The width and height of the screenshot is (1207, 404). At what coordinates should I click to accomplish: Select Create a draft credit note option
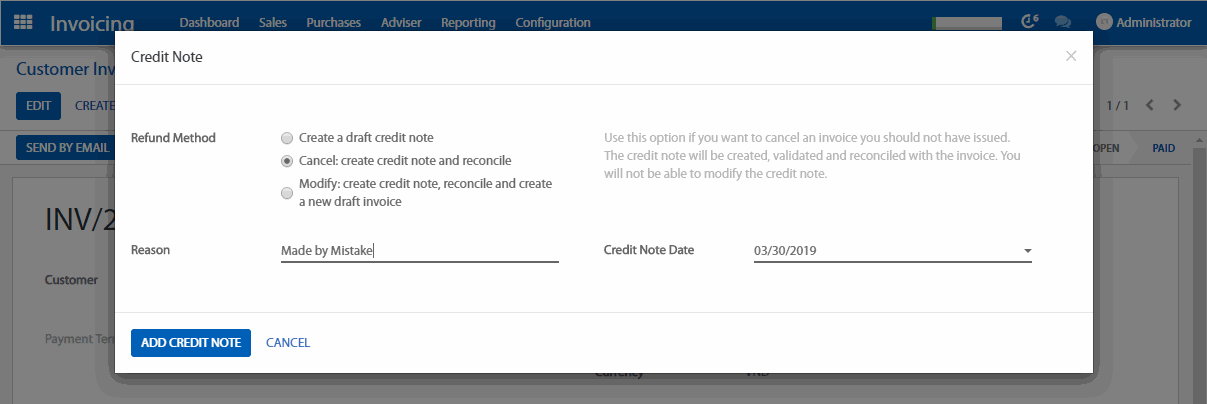[x=288, y=138]
